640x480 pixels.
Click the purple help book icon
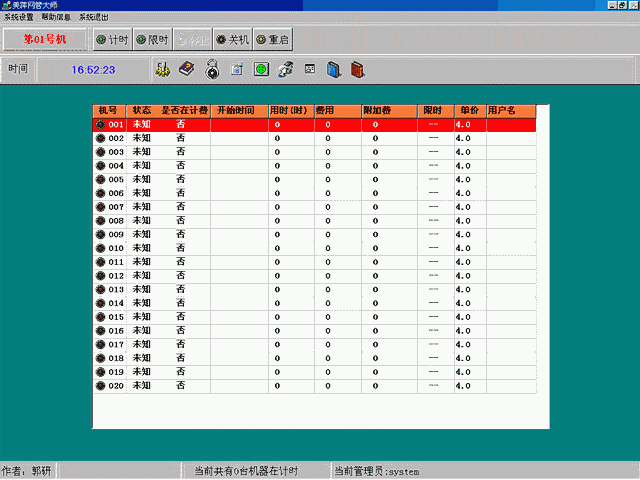pyautogui.click(x=186, y=70)
